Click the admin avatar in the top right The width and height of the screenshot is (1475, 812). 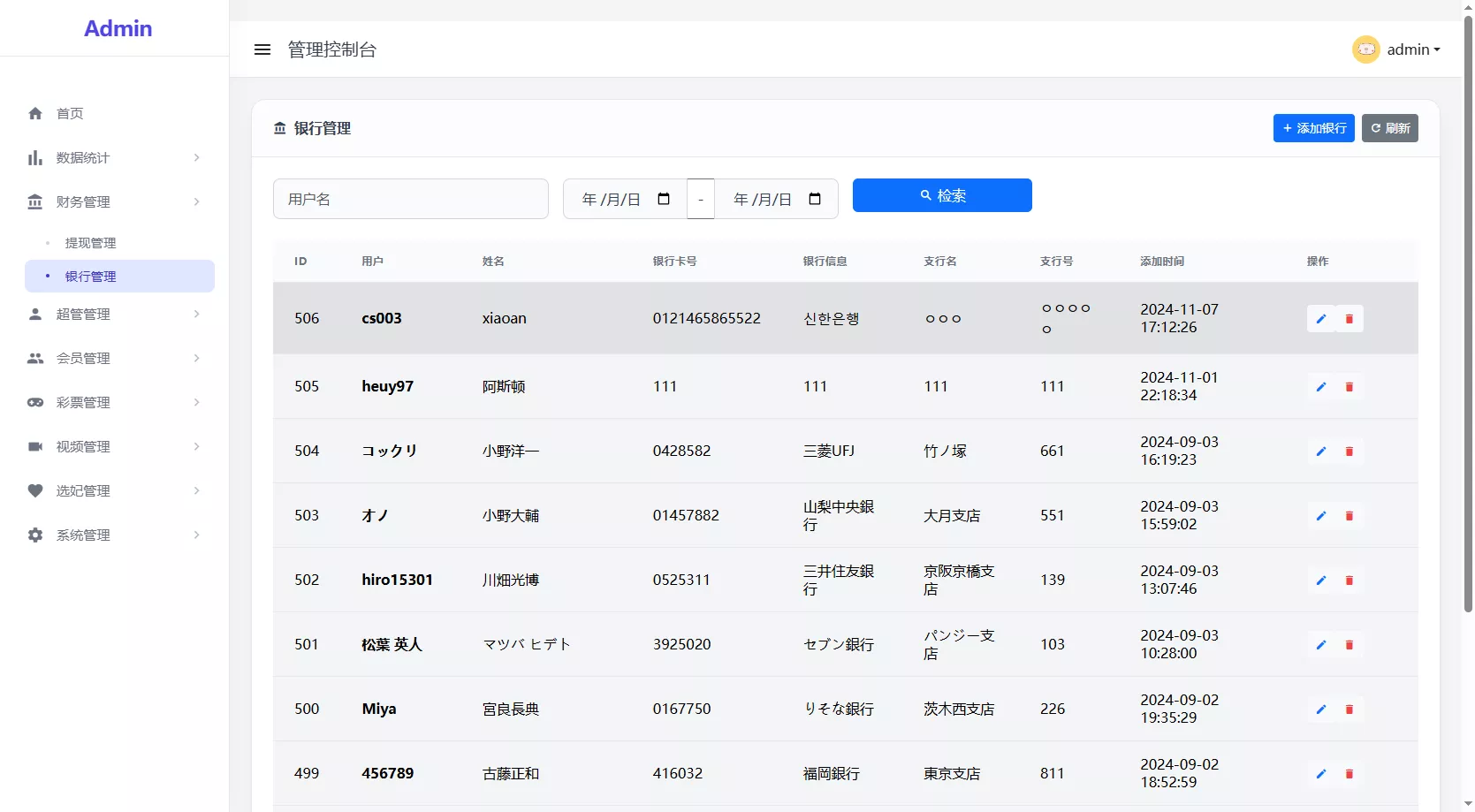coord(1365,49)
